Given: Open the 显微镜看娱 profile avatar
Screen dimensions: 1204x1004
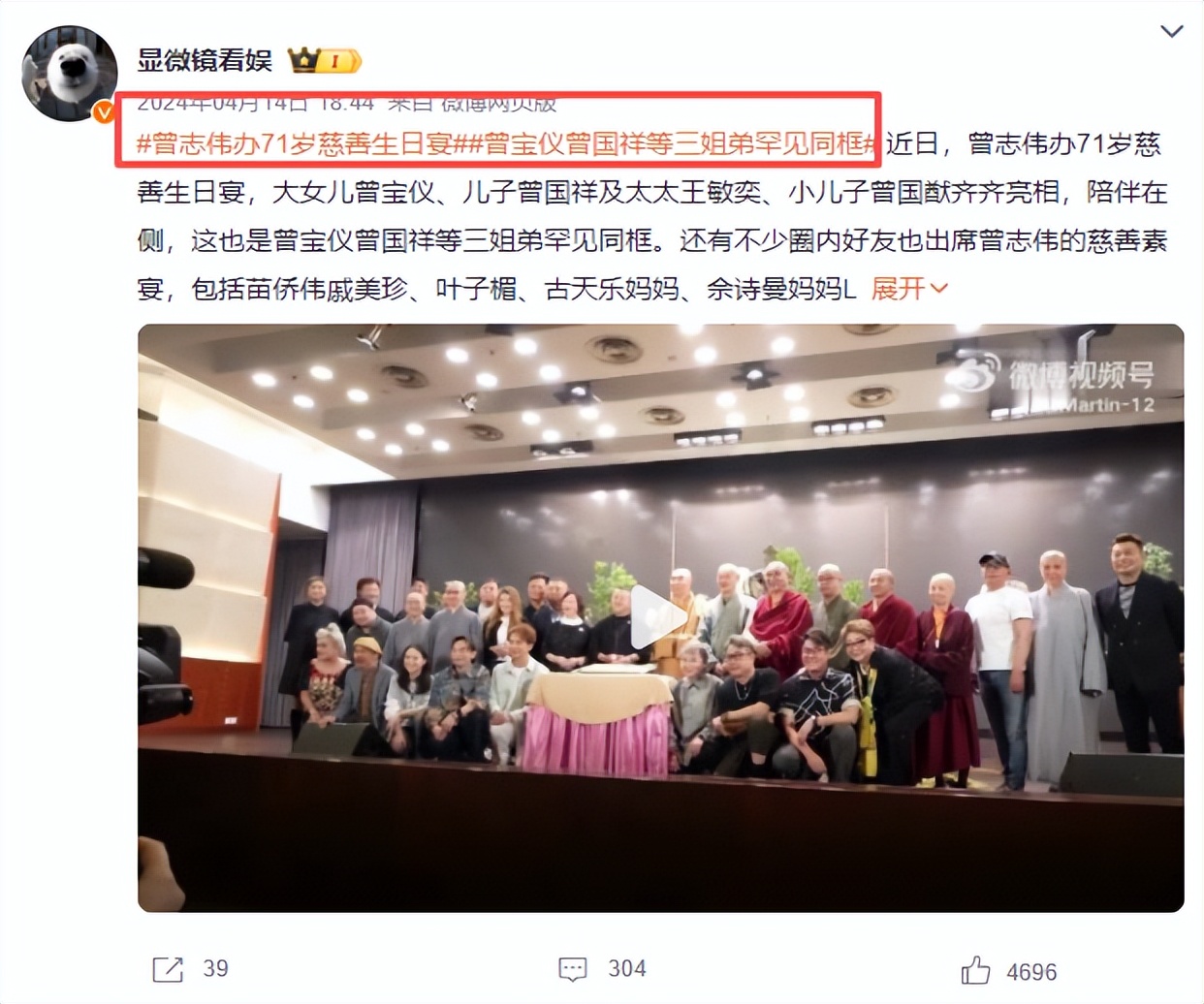Looking at the screenshot, I should [70, 74].
